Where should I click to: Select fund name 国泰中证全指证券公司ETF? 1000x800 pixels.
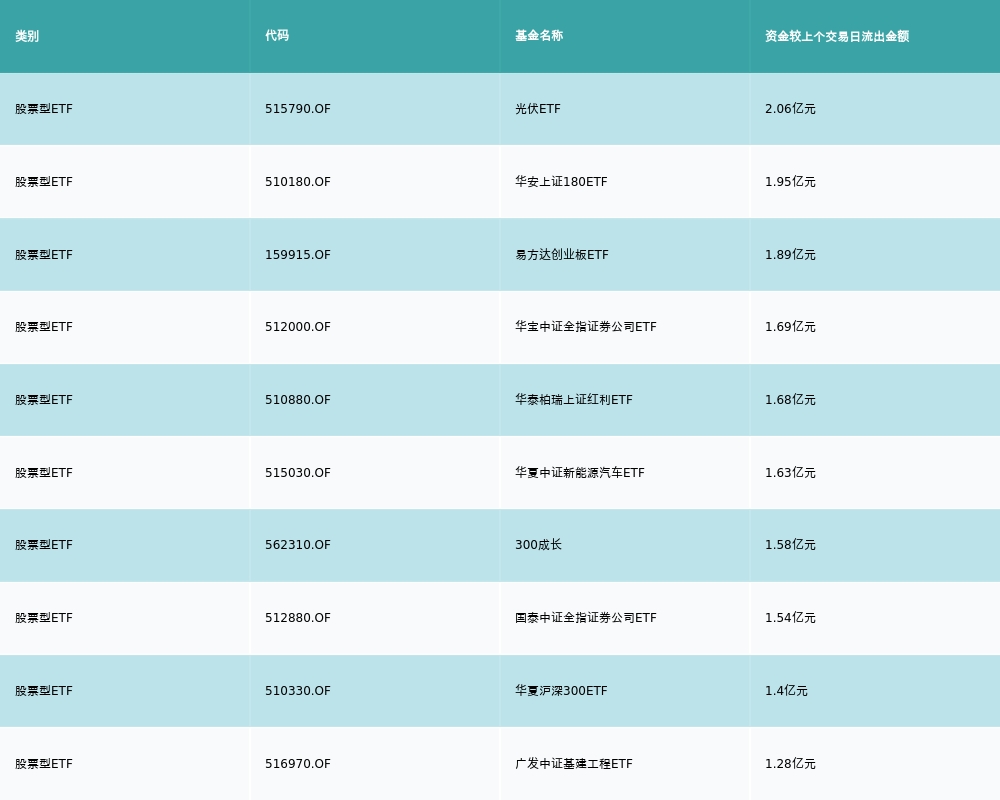[585, 618]
